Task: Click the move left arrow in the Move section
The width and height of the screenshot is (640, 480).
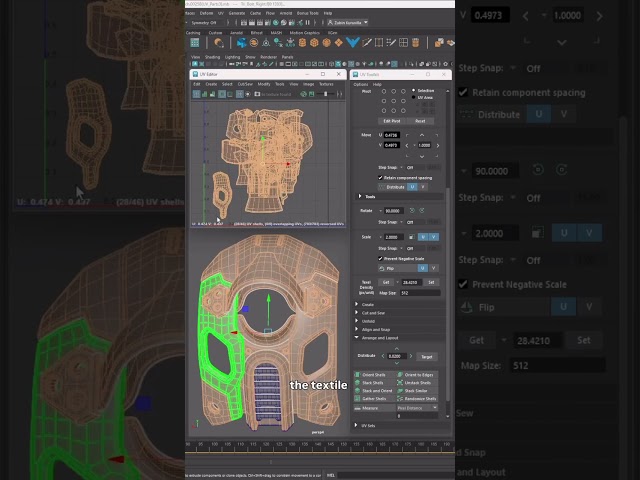Action: point(407,145)
